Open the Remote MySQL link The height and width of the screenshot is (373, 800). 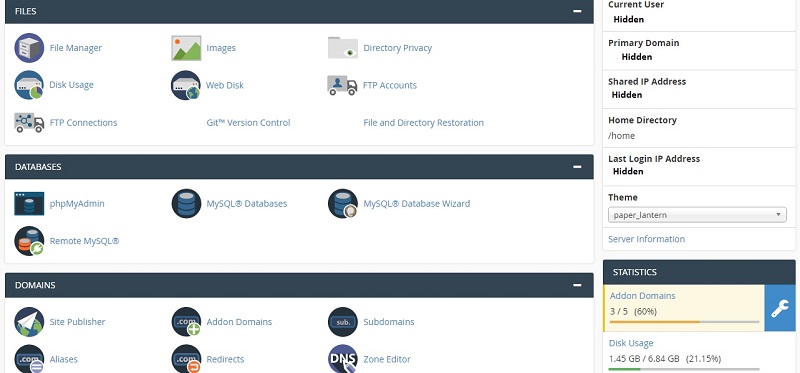(x=84, y=241)
